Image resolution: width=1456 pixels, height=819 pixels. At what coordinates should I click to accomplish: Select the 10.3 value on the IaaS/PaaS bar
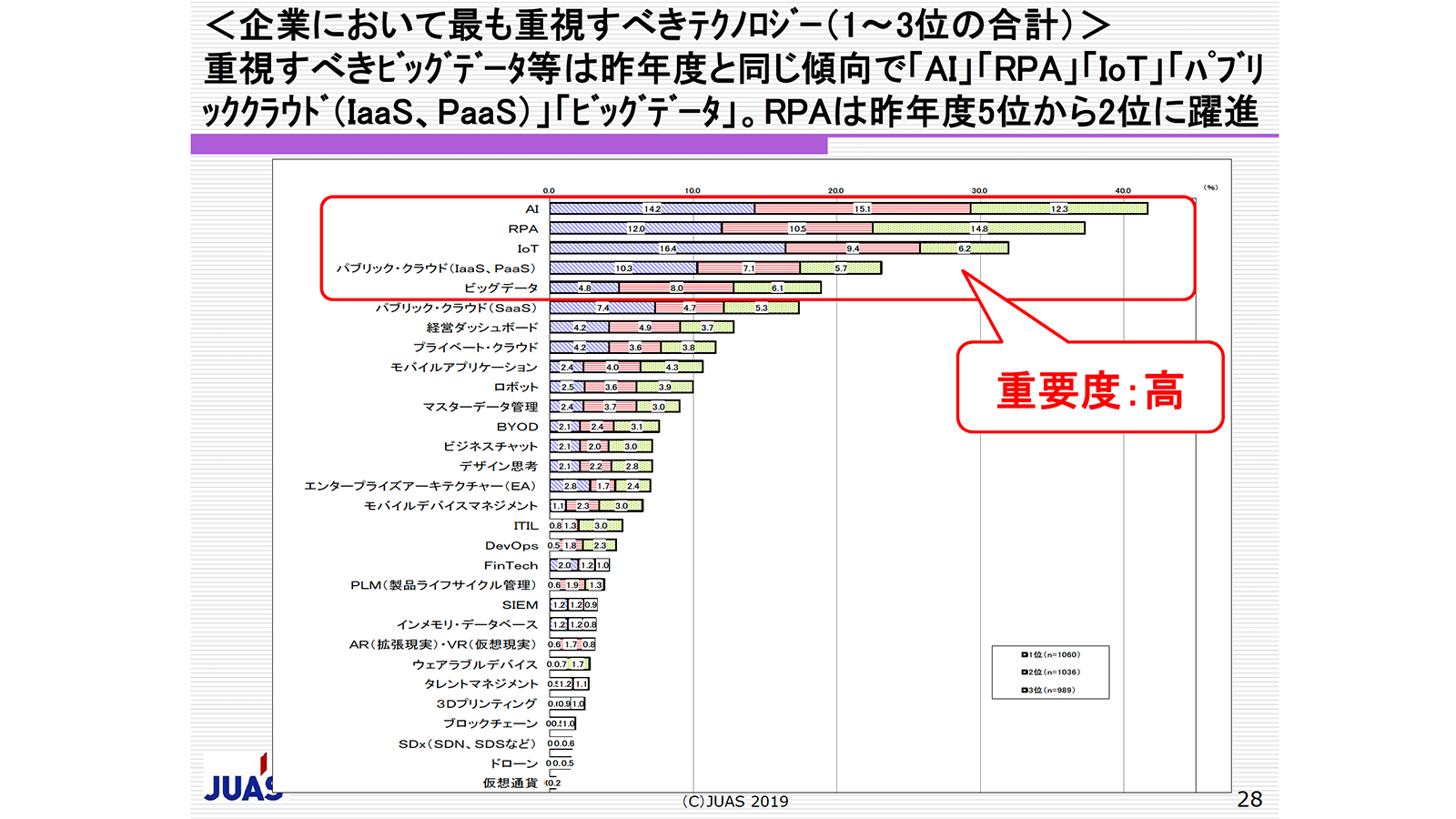[623, 268]
